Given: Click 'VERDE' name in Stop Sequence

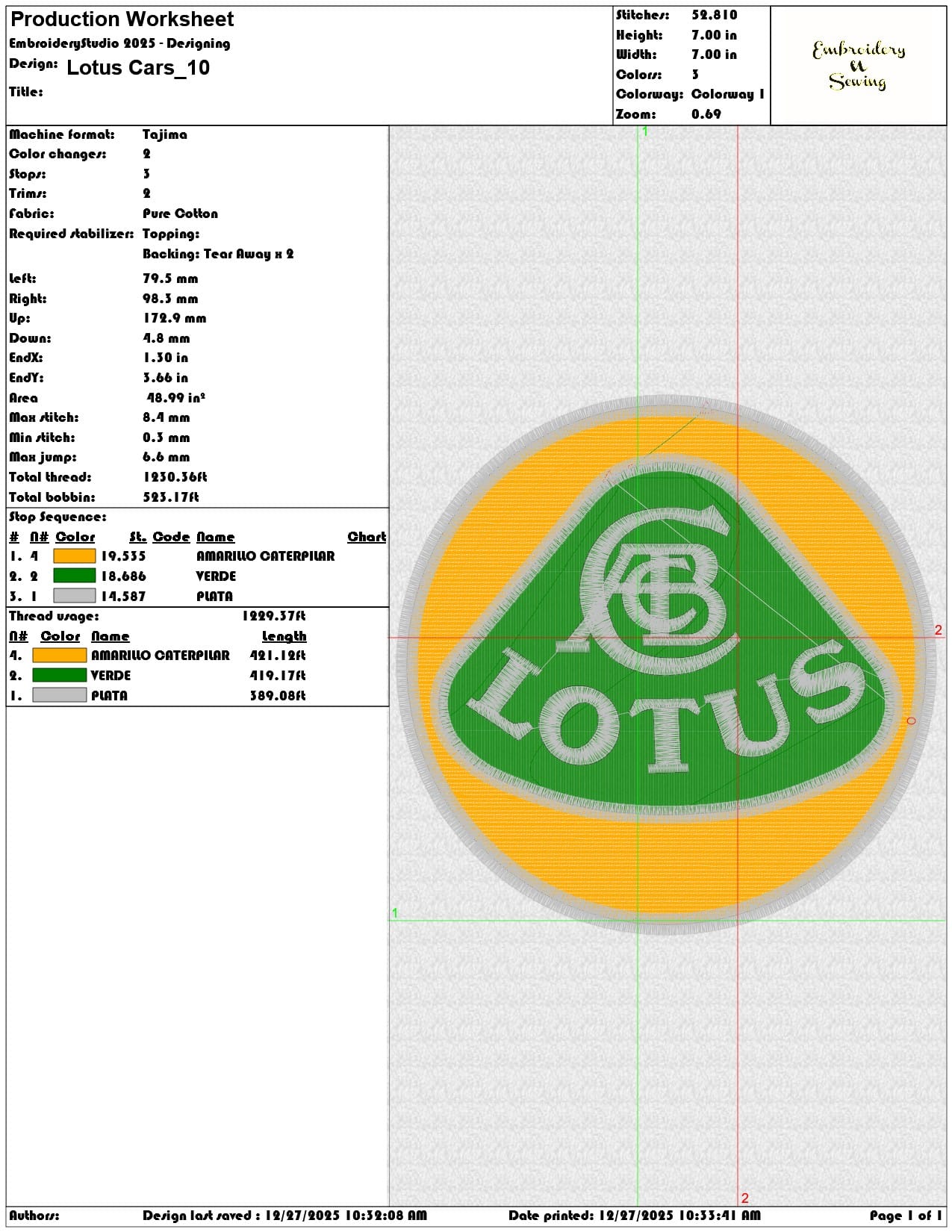Looking at the screenshot, I should point(216,576).
